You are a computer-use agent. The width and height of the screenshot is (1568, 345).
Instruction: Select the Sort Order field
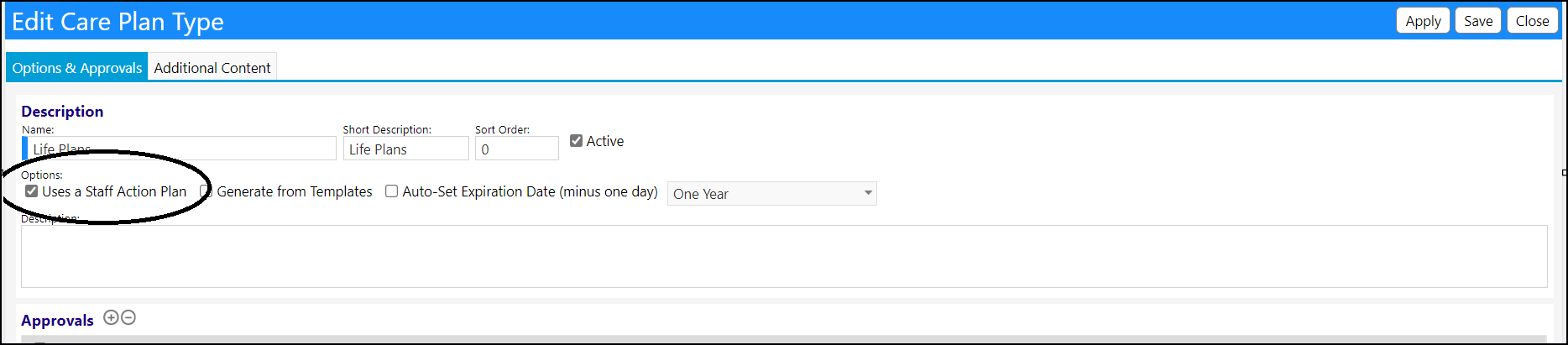pyautogui.click(x=517, y=149)
